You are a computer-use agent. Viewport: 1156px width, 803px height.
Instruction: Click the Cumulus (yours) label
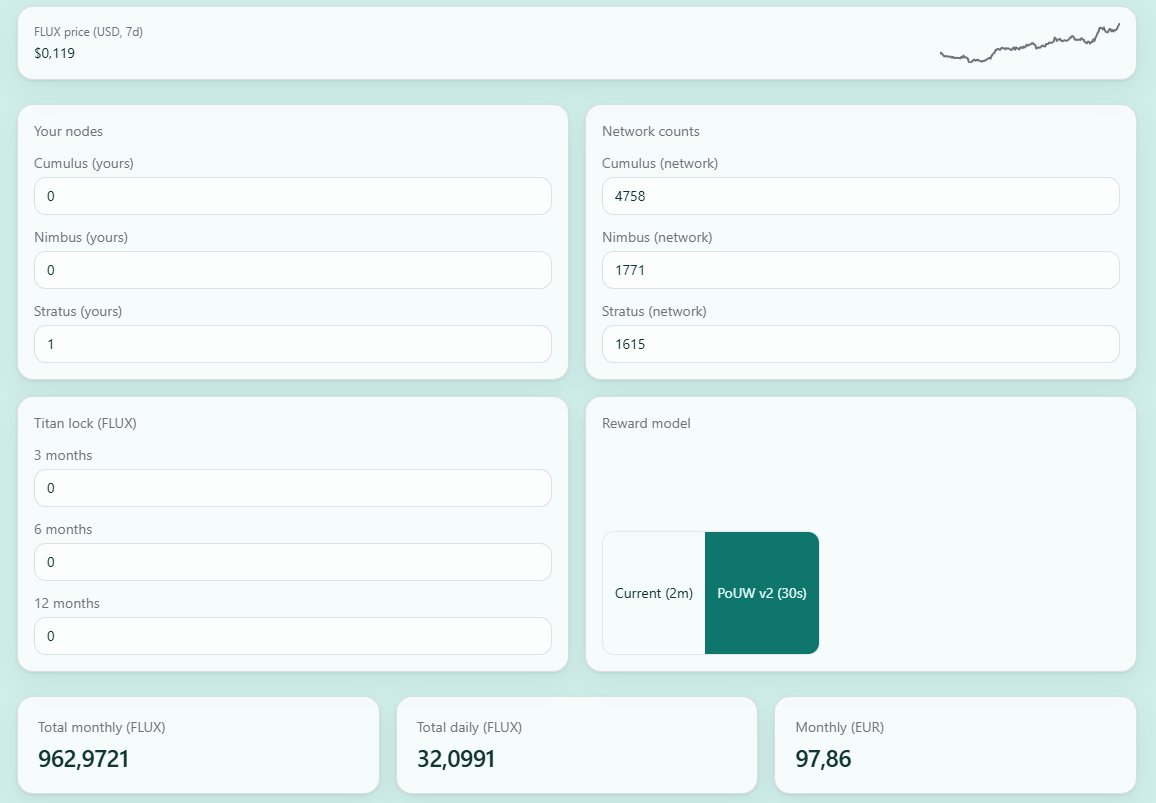[84, 163]
